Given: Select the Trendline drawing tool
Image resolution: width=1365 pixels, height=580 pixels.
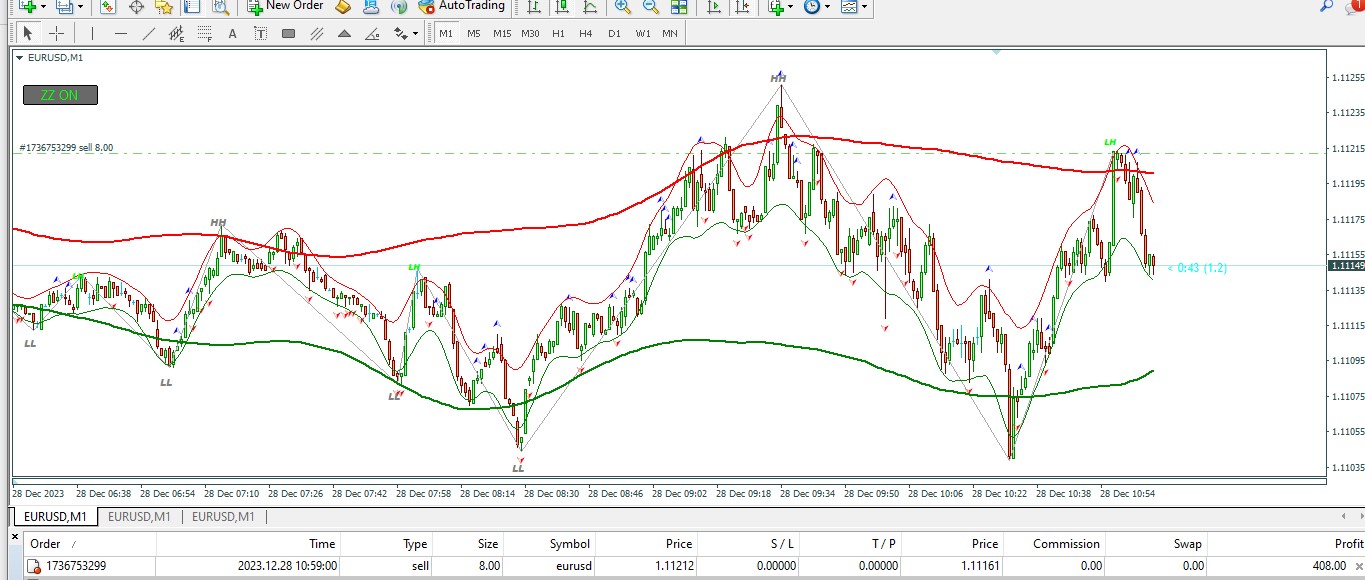Looking at the screenshot, I should (149, 33).
